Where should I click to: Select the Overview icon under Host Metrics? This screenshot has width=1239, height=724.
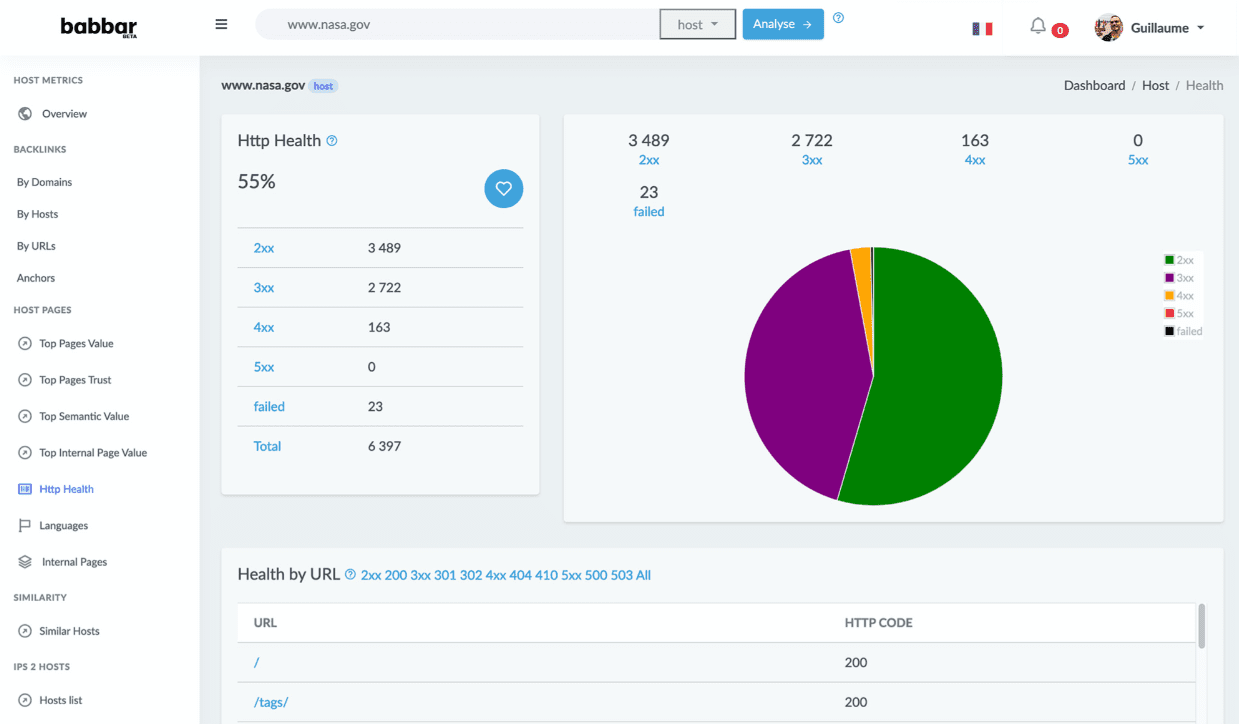tap(23, 113)
